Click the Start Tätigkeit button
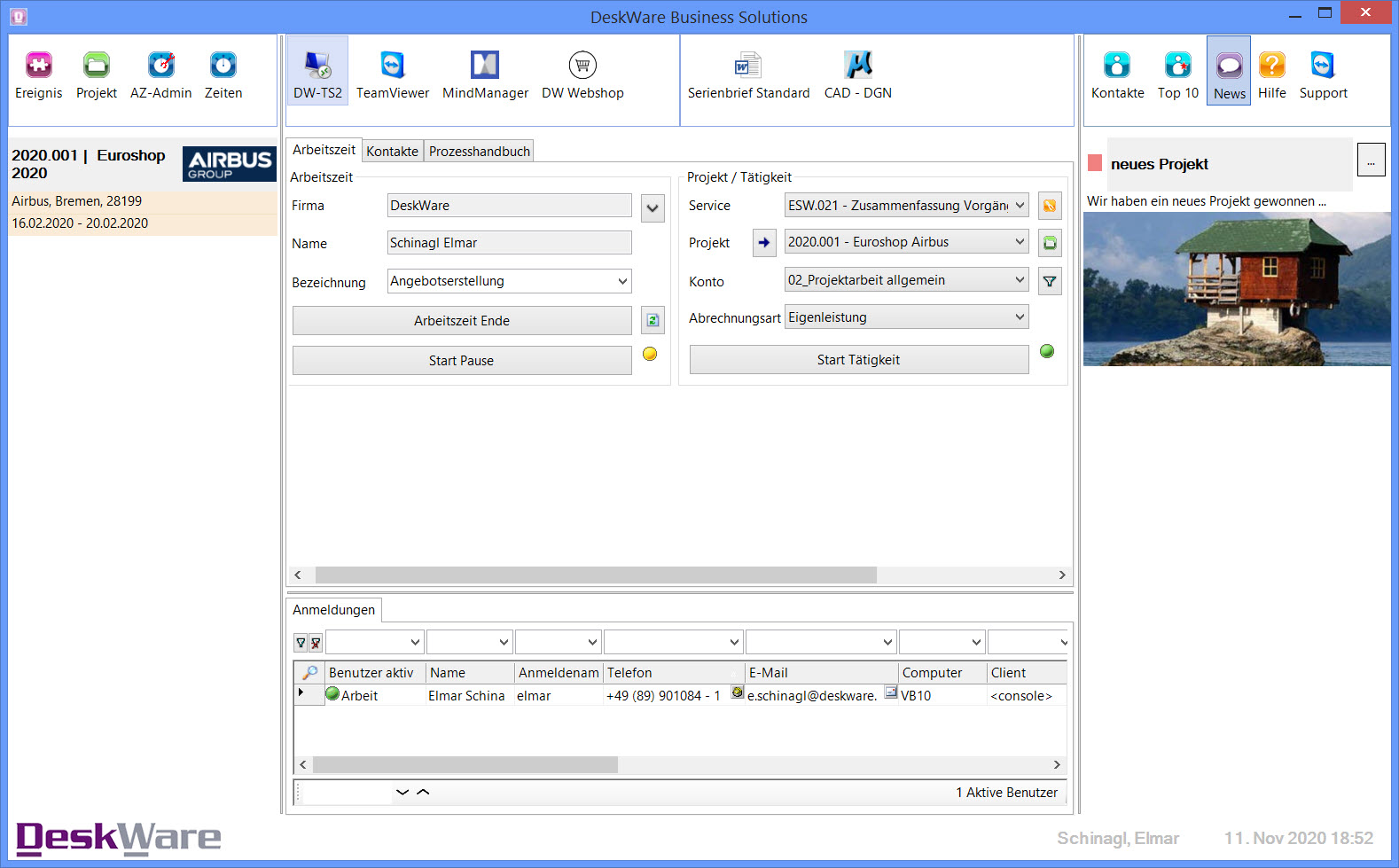The image size is (1399, 868). pos(859,360)
